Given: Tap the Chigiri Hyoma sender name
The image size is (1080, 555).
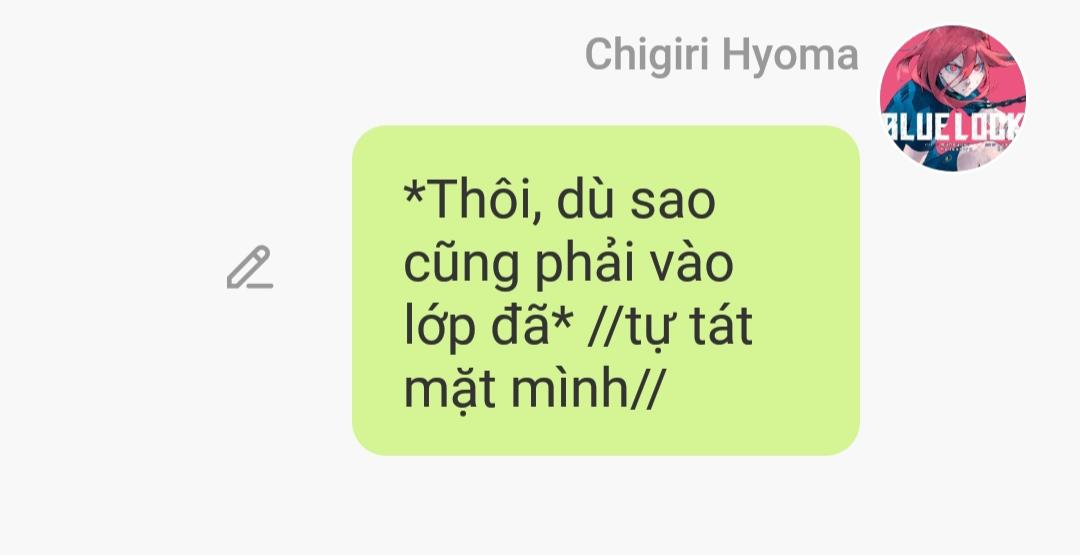Looking at the screenshot, I should 721,54.
